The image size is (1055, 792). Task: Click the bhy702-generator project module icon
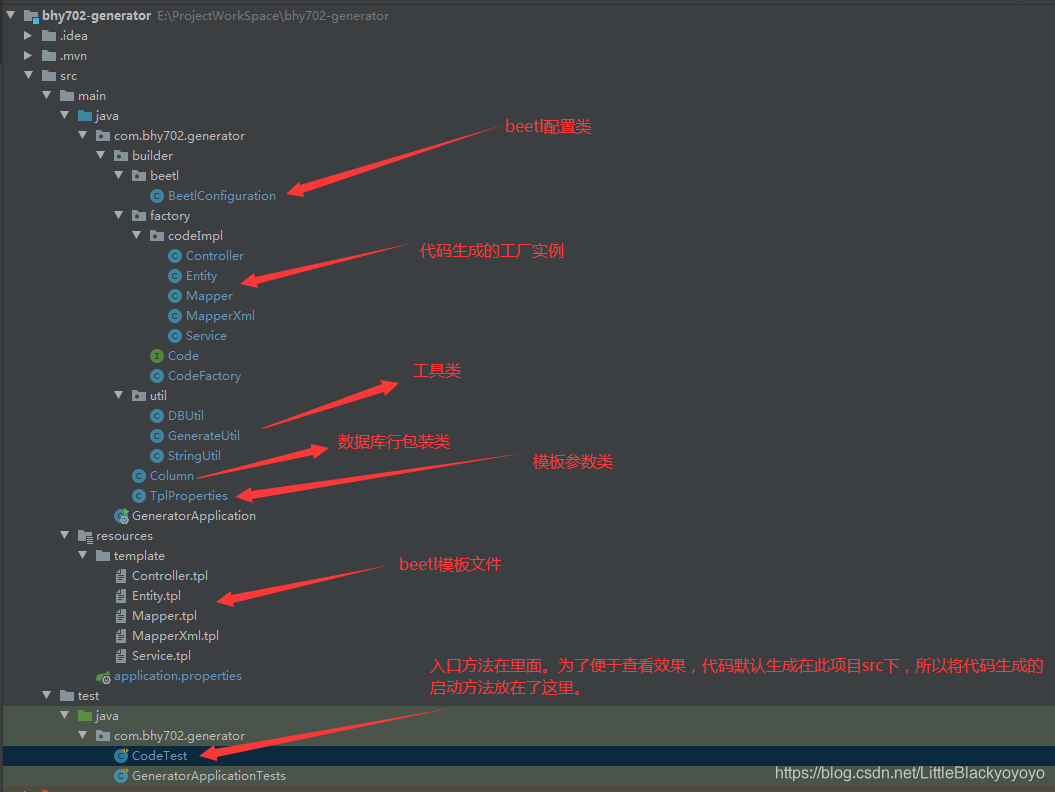pos(31,16)
